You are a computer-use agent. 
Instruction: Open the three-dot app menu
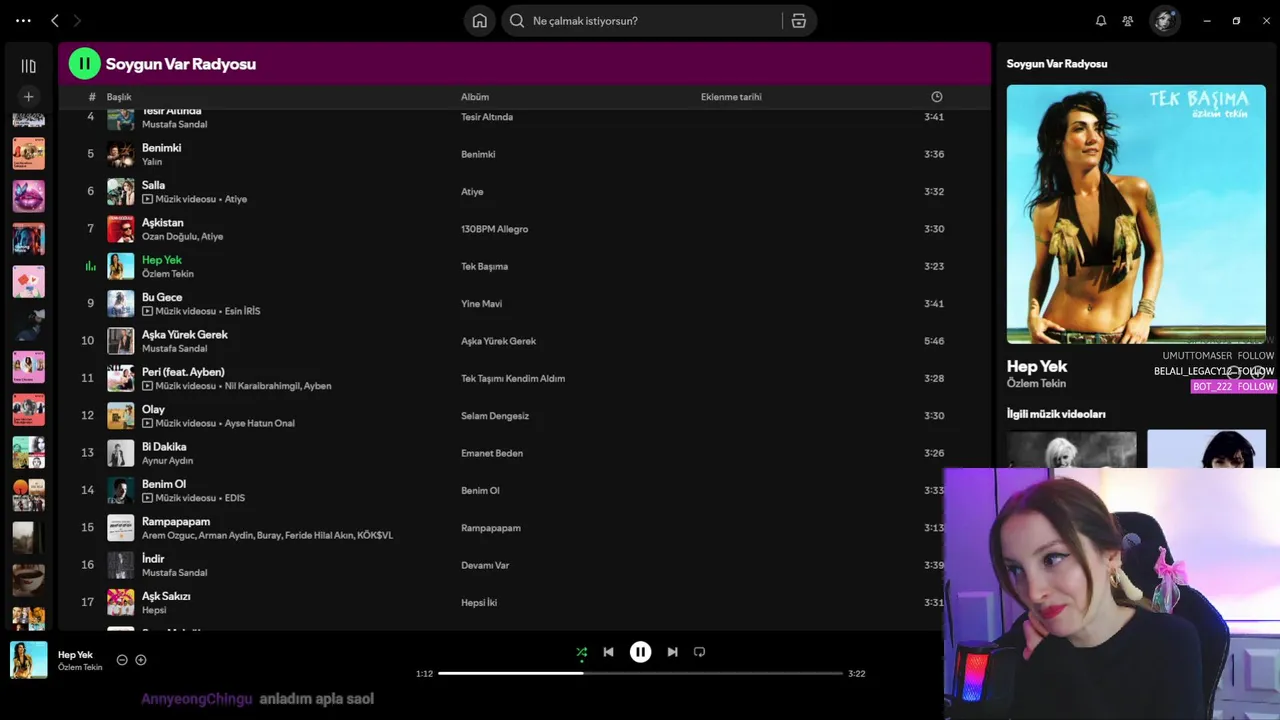(x=23, y=20)
